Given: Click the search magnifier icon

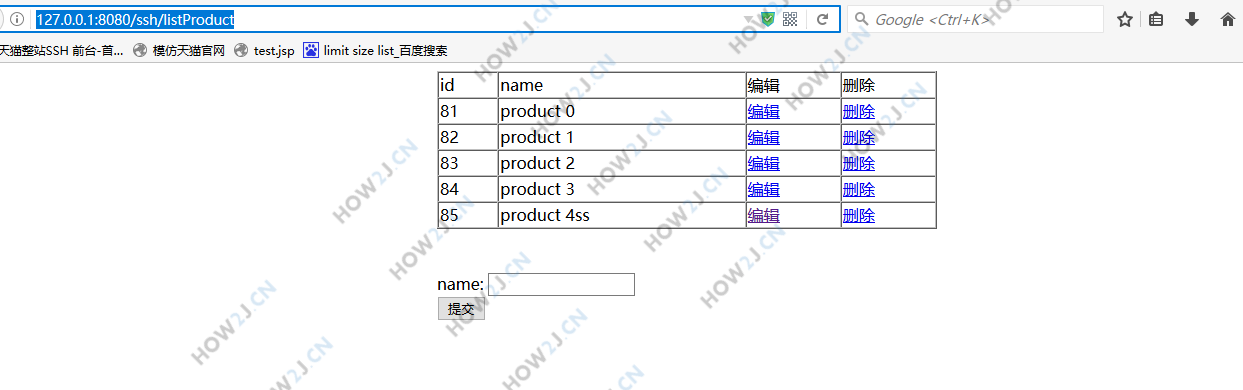Looking at the screenshot, I should pos(861,19).
